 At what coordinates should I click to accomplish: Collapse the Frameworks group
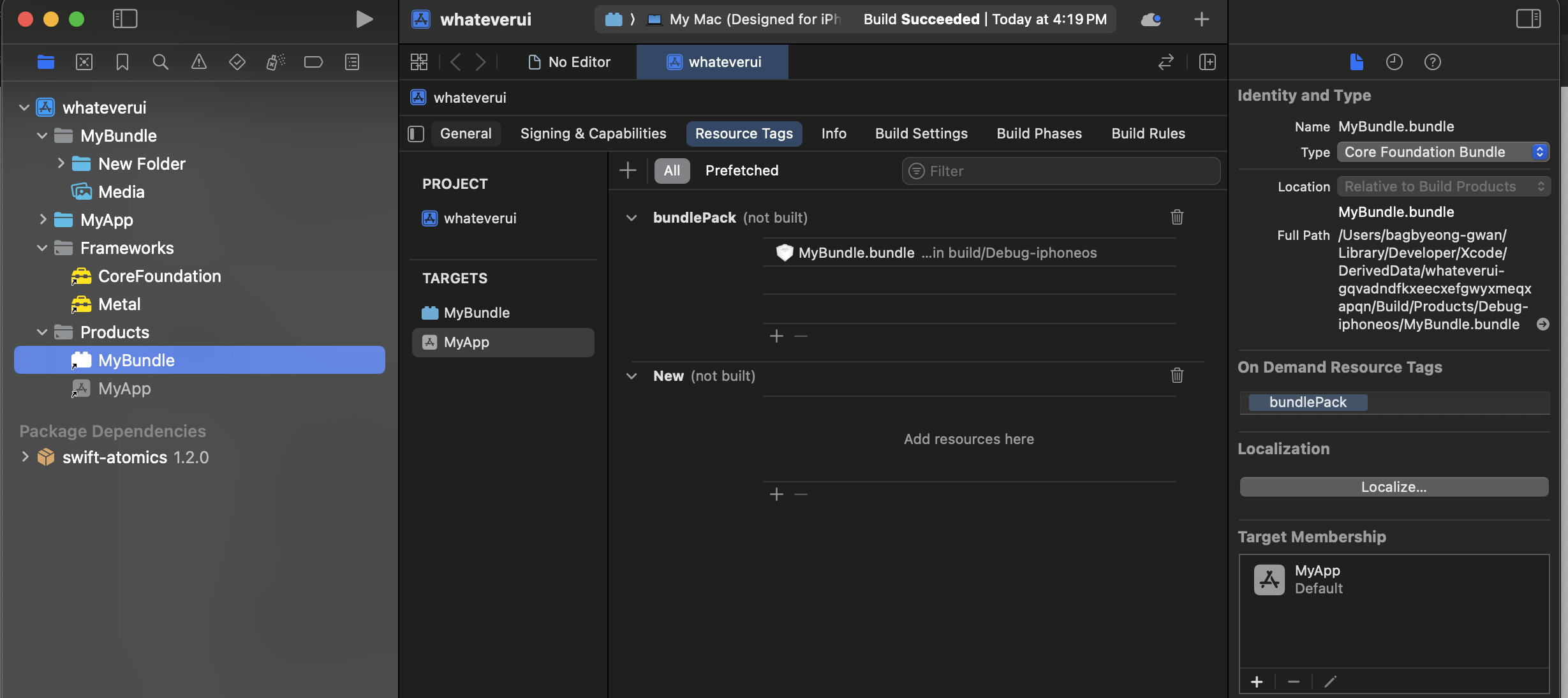pos(42,248)
